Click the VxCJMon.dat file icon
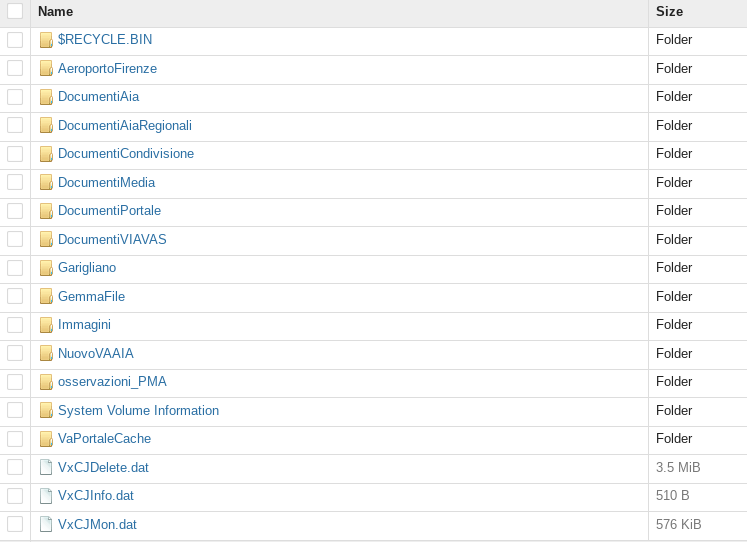 (x=46, y=524)
